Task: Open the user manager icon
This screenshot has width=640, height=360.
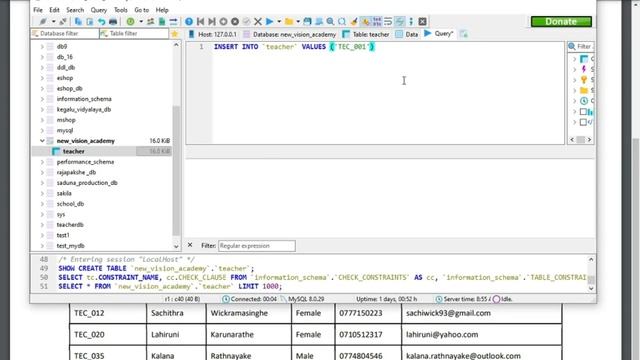Action: [x=151, y=22]
